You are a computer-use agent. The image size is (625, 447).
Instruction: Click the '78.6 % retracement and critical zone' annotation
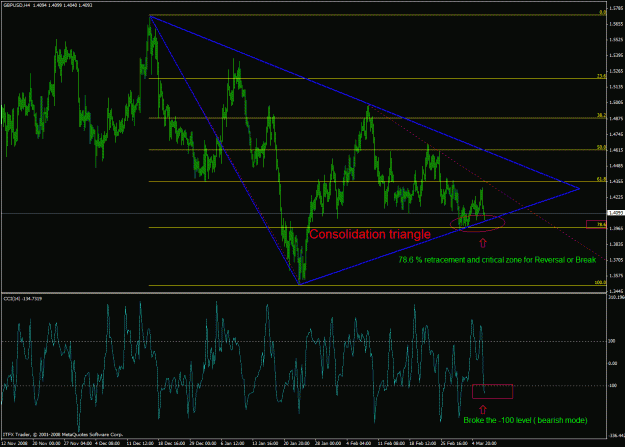click(497, 260)
